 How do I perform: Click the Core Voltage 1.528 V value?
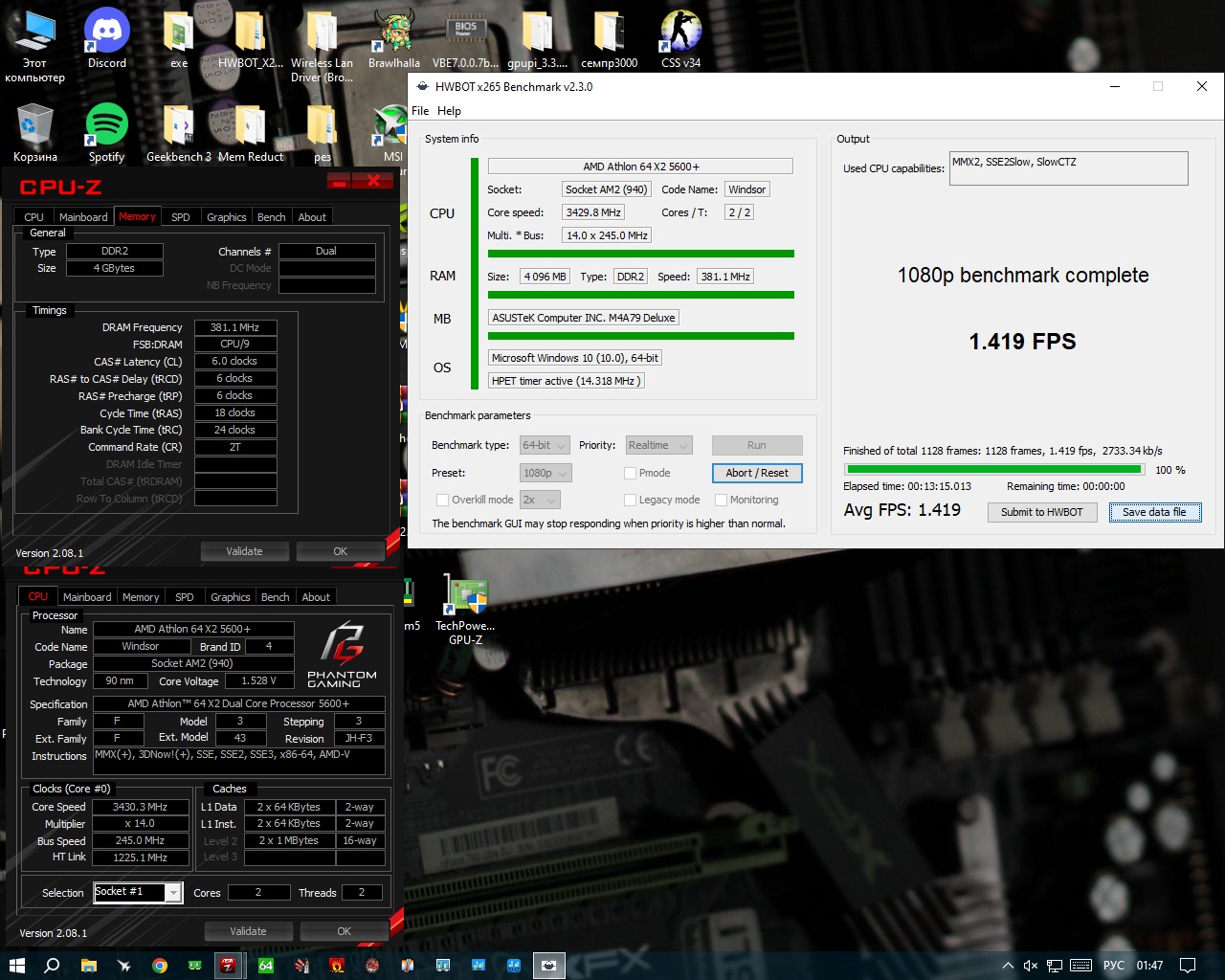coord(259,681)
